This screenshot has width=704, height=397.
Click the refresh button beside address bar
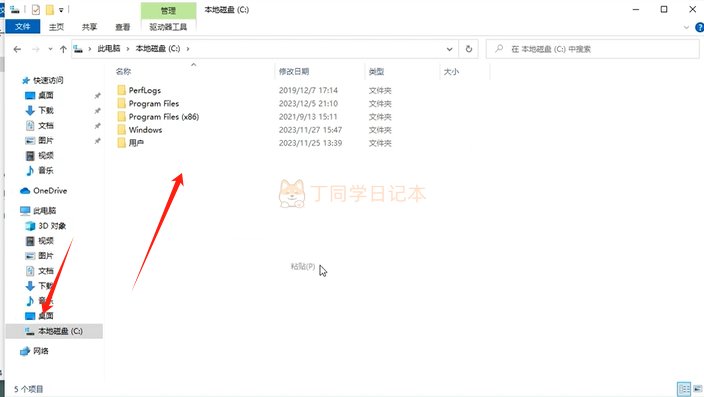click(x=469, y=49)
